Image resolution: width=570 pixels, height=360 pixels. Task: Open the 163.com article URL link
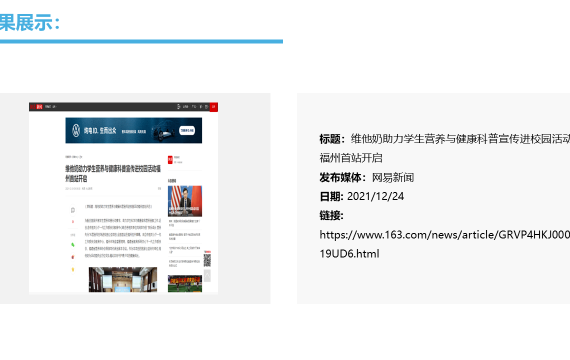coord(445,244)
